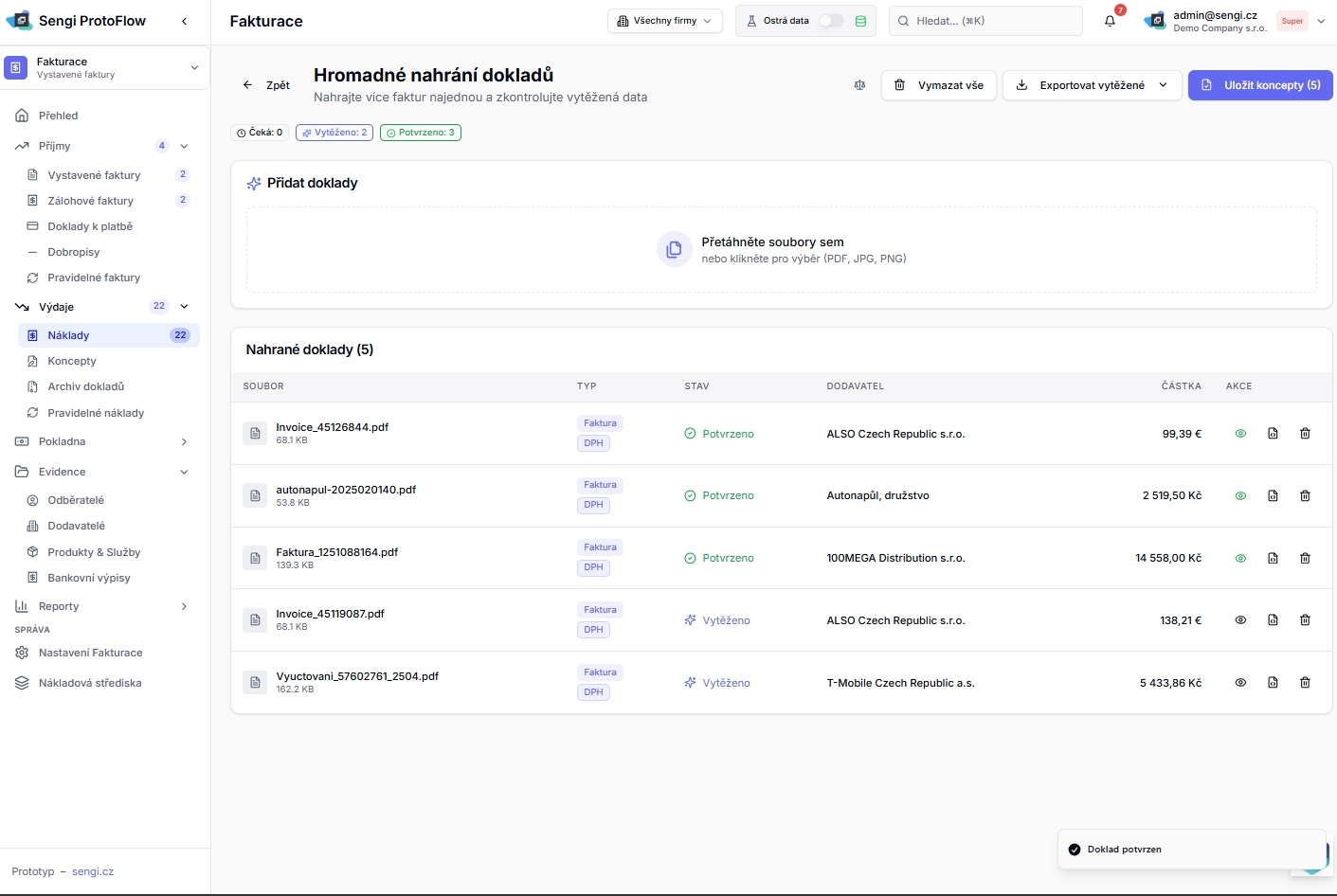Go to Bankovní výpisy
The width and height of the screenshot is (1337, 896).
[89, 578]
